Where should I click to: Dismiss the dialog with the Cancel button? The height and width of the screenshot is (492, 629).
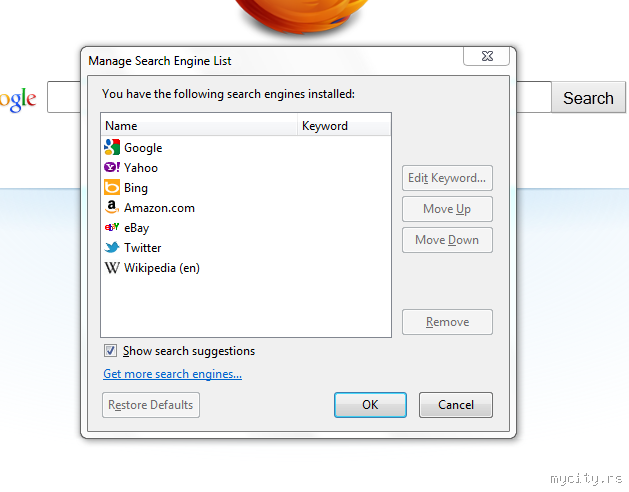click(x=456, y=405)
